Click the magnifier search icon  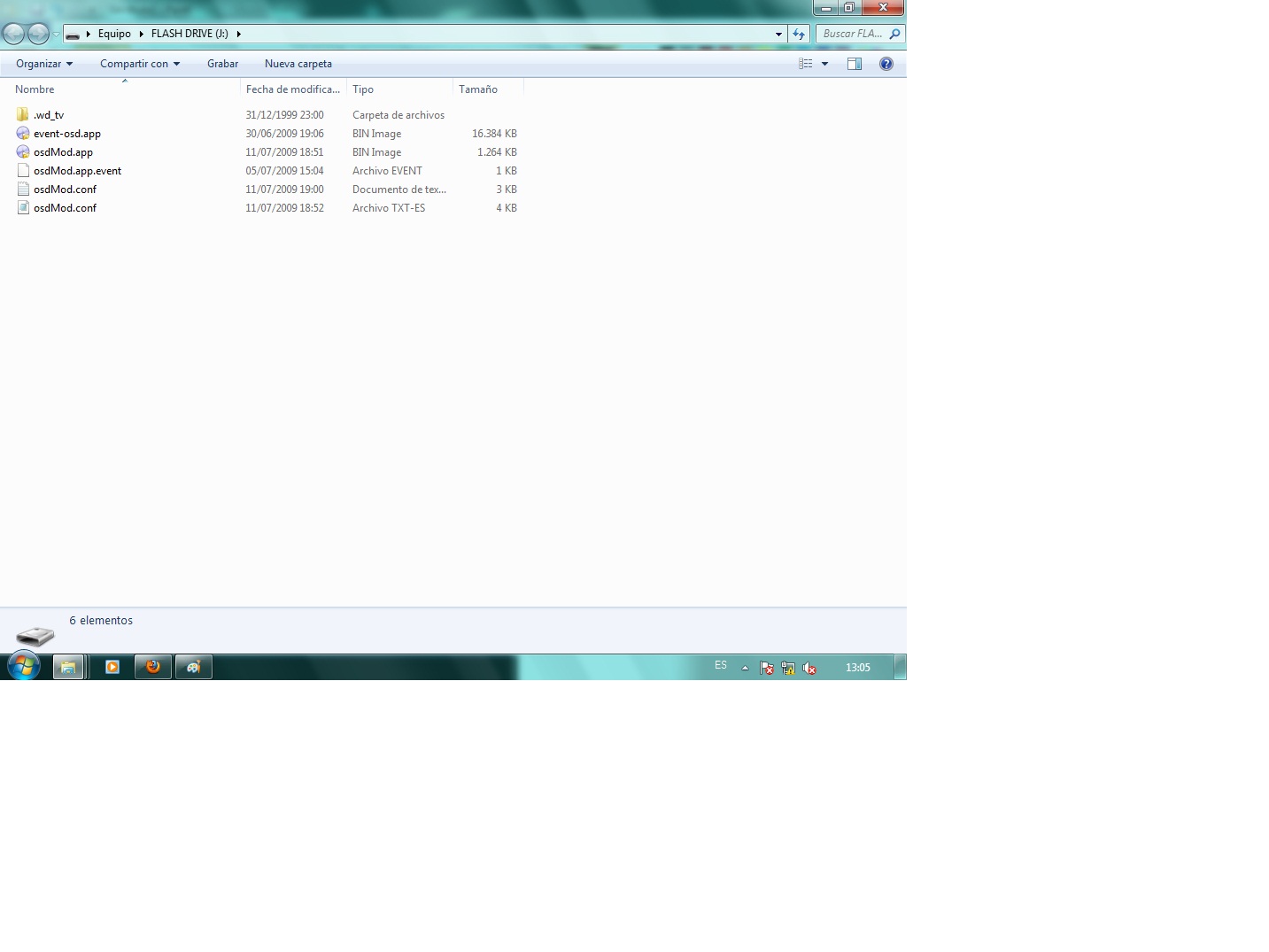[894, 35]
